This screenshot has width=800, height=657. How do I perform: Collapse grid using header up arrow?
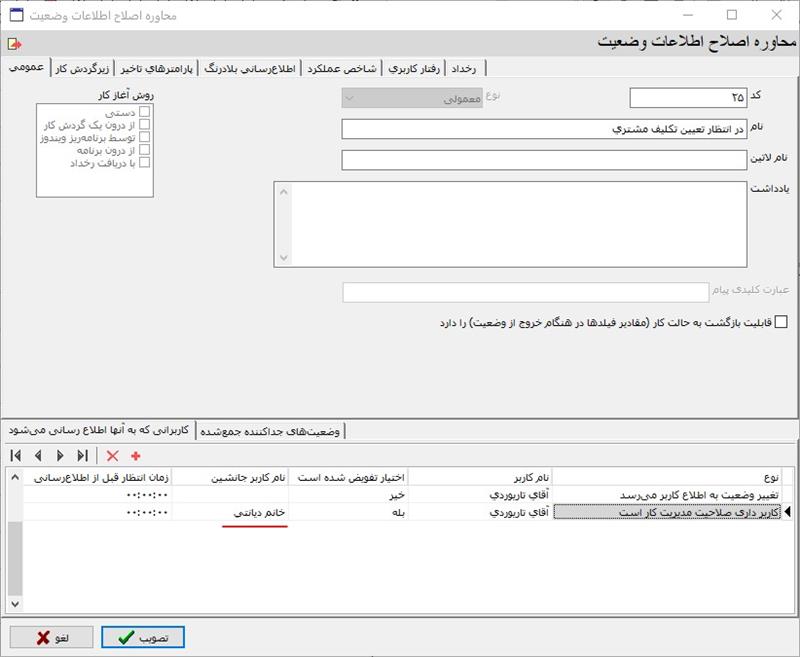click(x=14, y=477)
